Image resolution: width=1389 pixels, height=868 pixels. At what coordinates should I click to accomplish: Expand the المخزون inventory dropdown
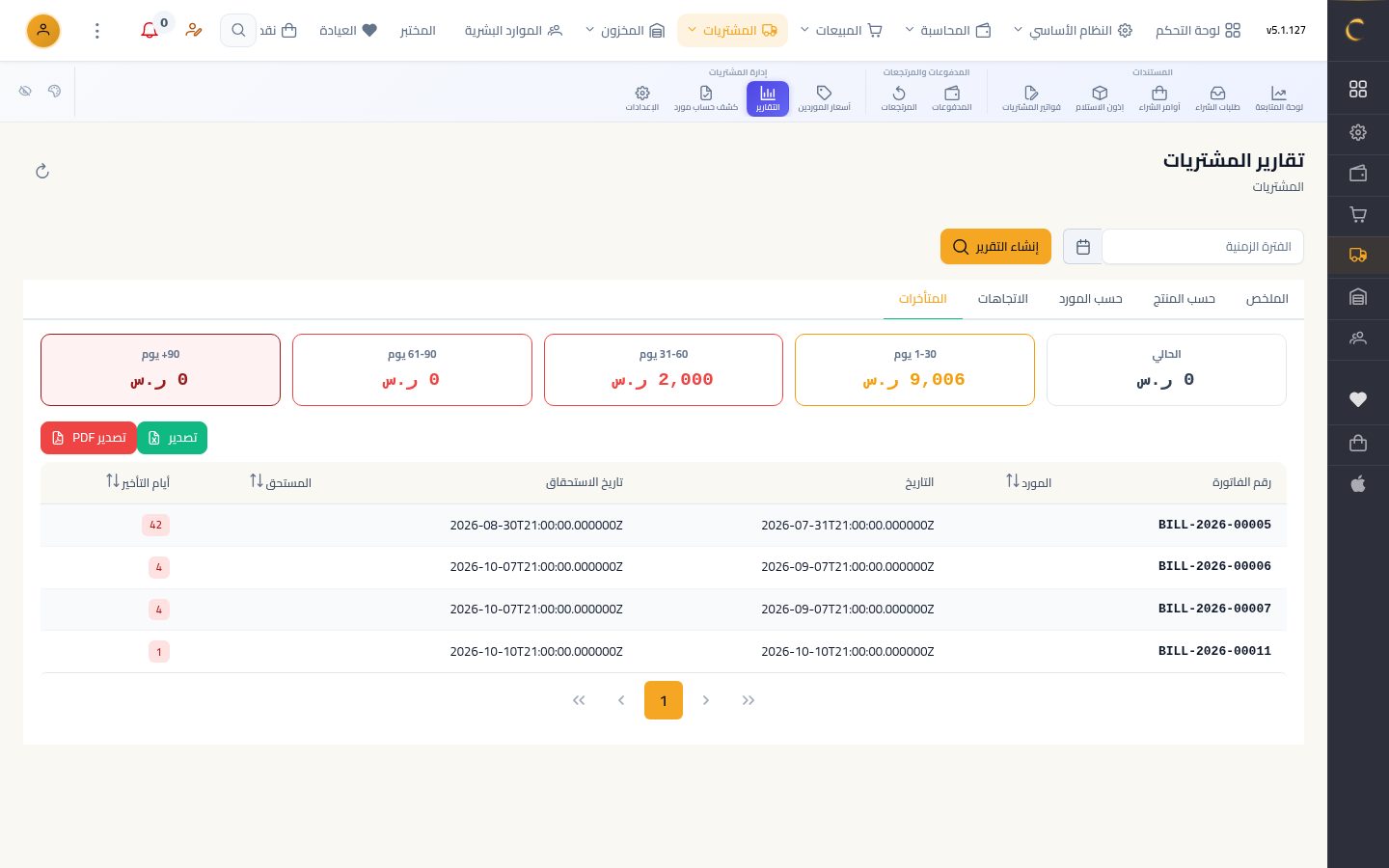pos(625,31)
